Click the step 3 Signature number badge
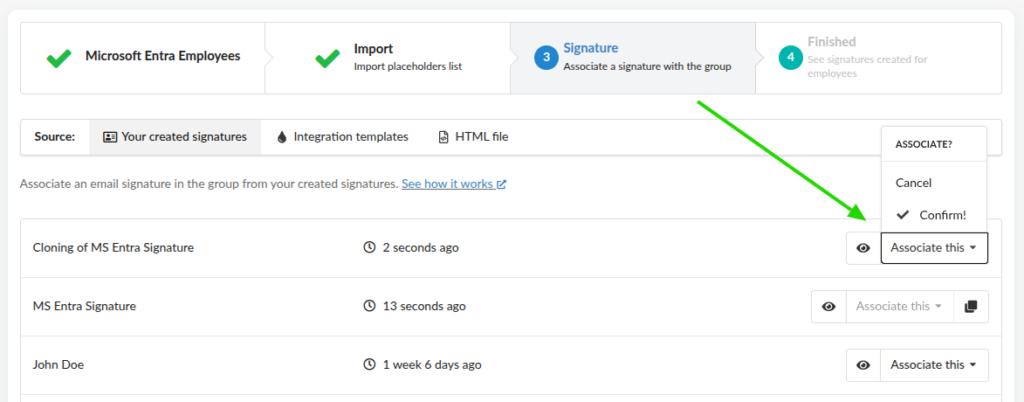The width and height of the screenshot is (1024, 402). click(545, 58)
